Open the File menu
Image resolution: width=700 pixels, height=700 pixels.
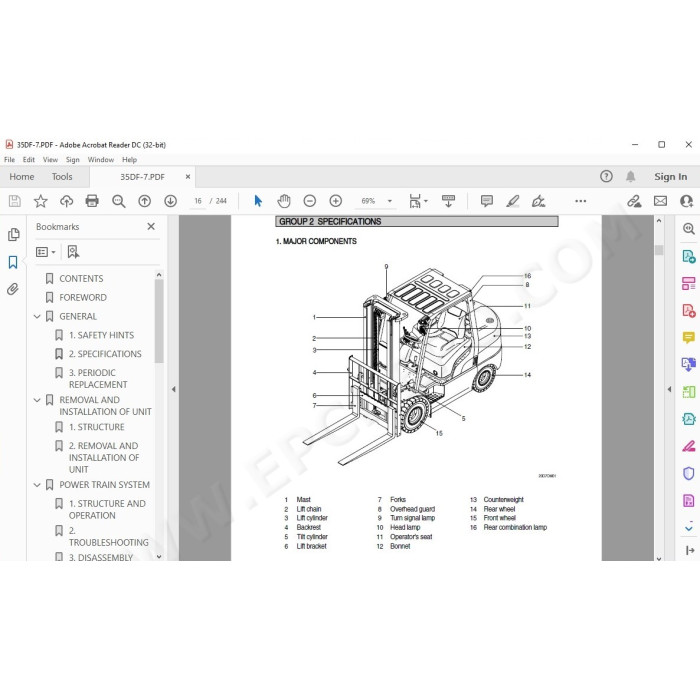(x=9, y=159)
